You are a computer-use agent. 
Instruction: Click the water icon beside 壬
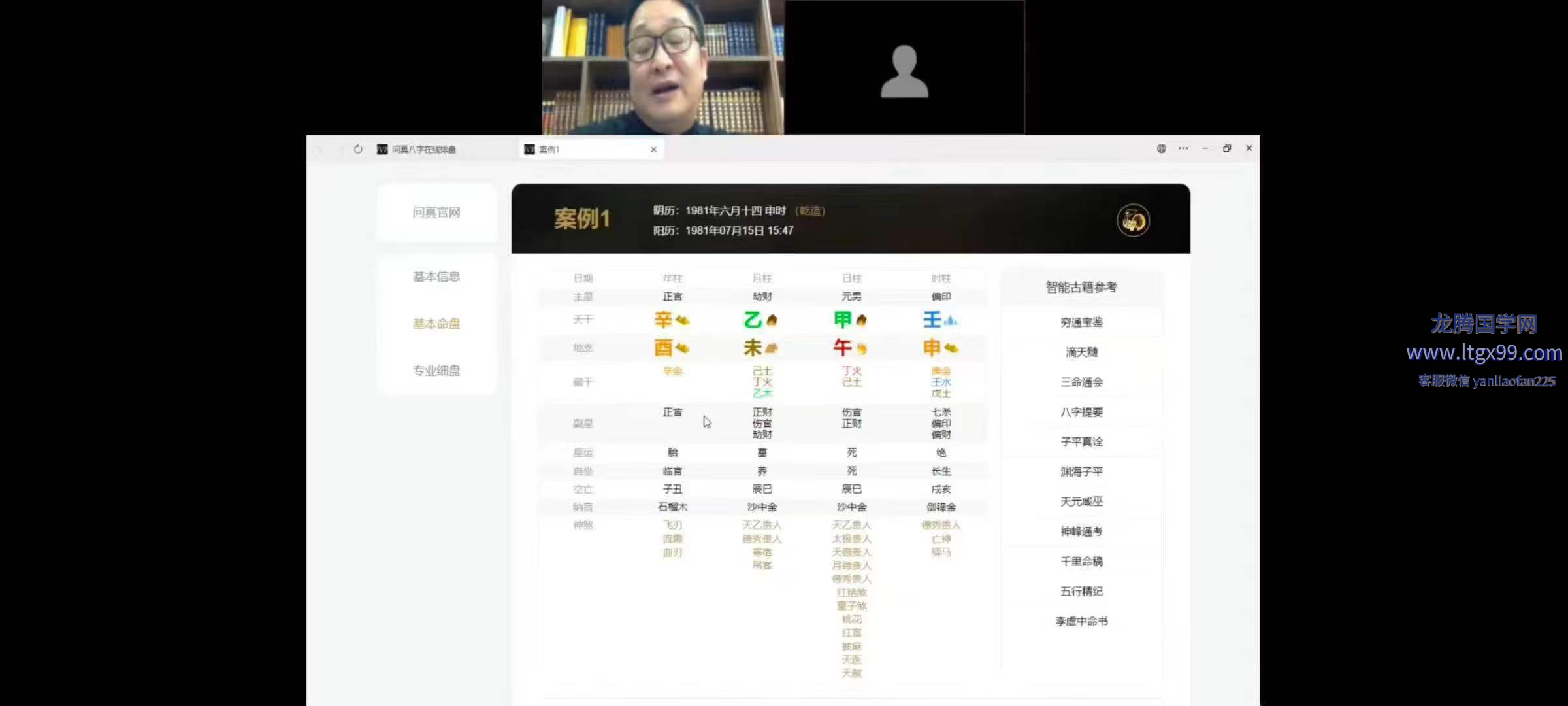click(951, 320)
